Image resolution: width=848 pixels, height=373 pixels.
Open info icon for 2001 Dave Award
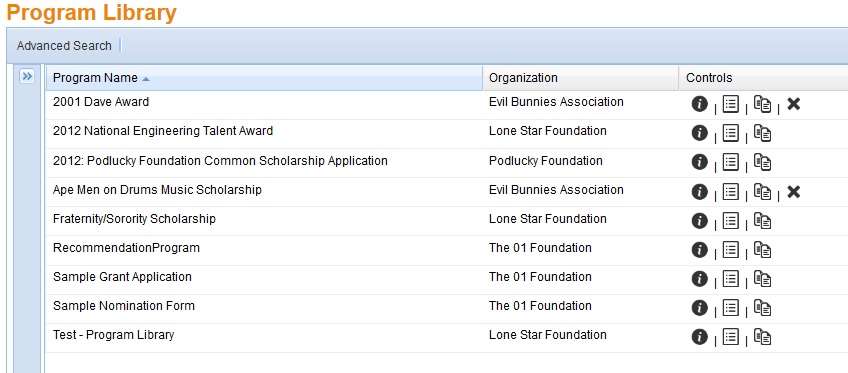click(x=699, y=104)
